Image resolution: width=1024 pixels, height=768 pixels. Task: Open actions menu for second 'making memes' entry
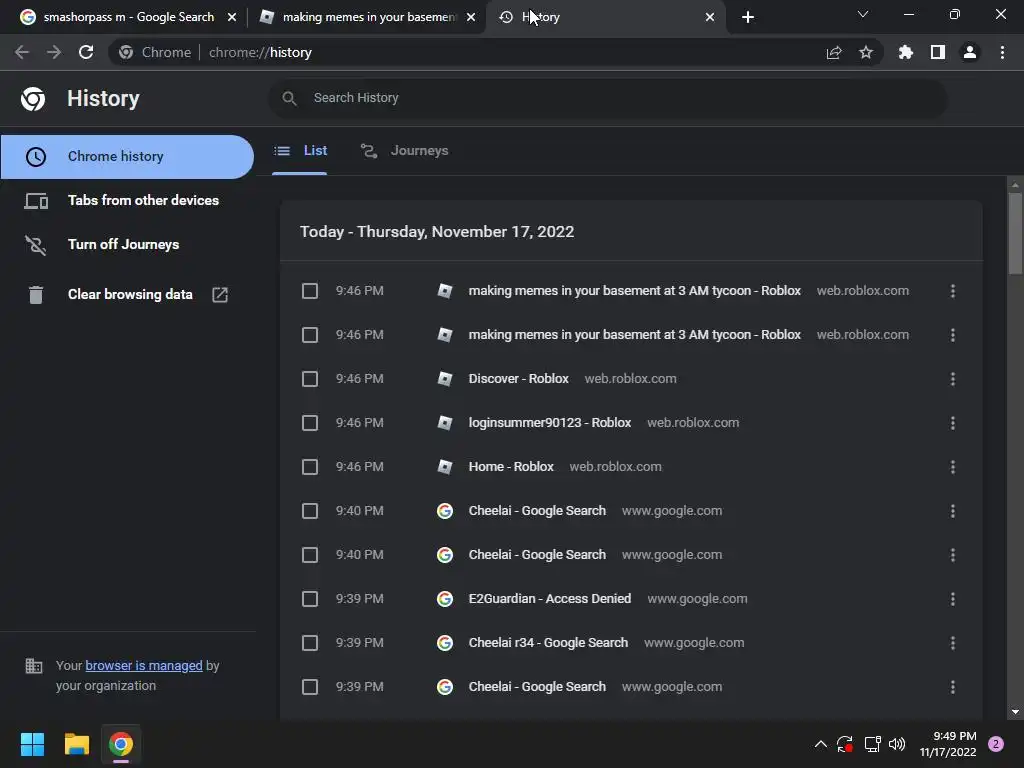point(953,335)
